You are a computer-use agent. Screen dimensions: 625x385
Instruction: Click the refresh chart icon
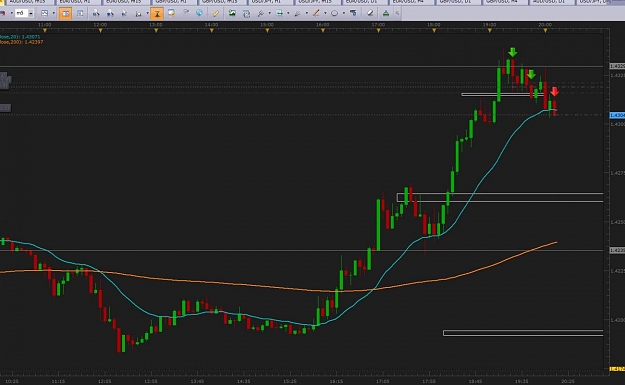[x=246, y=14]
